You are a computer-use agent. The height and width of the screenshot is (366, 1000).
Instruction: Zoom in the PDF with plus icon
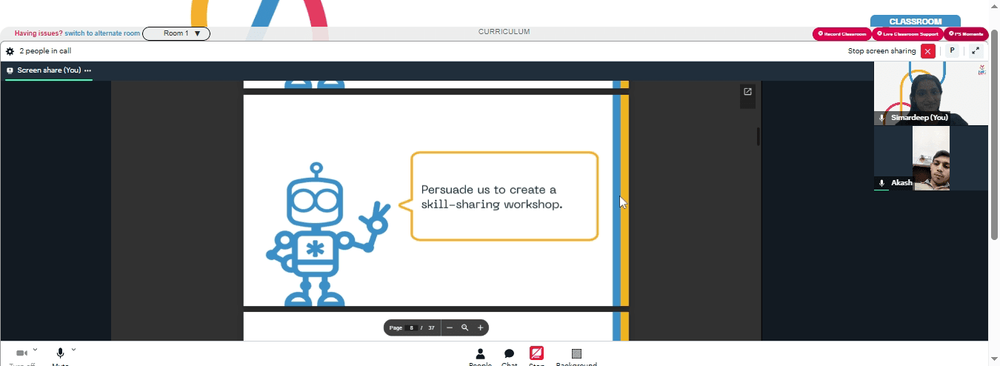click(480, 328)
